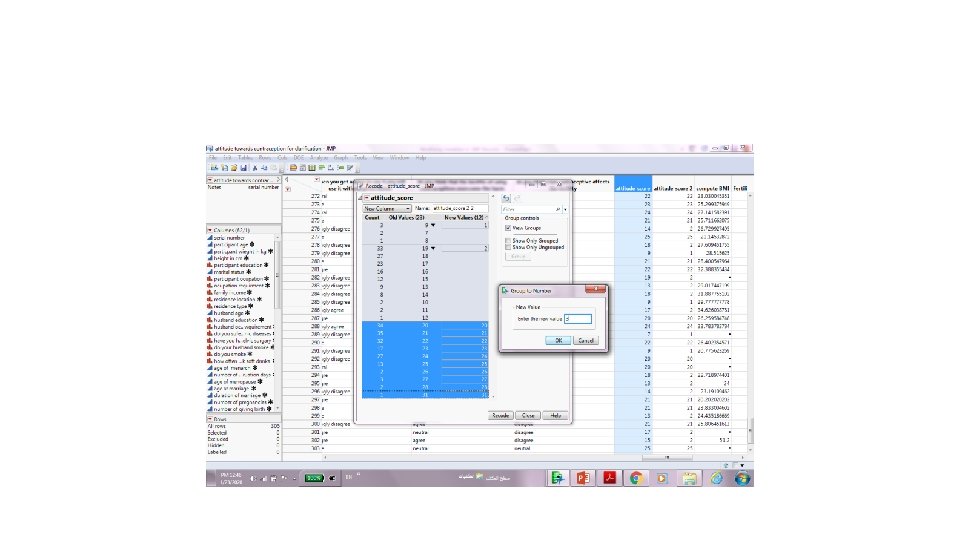Enable Show Only Grouped checkbox
Image resolution: width=960 pixels, height=540 pixels.
(x=508, y=241)
